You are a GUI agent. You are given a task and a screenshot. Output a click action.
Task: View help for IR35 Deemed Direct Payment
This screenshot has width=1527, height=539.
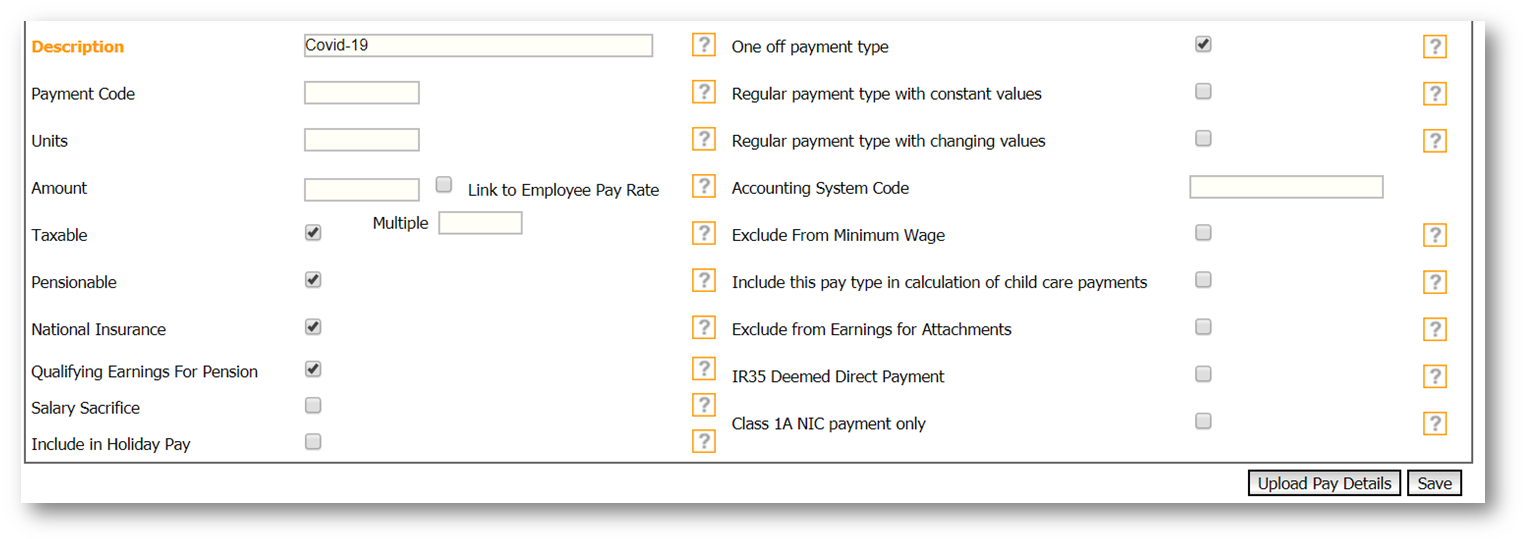pyautogui.click(x=1435, y=376)
